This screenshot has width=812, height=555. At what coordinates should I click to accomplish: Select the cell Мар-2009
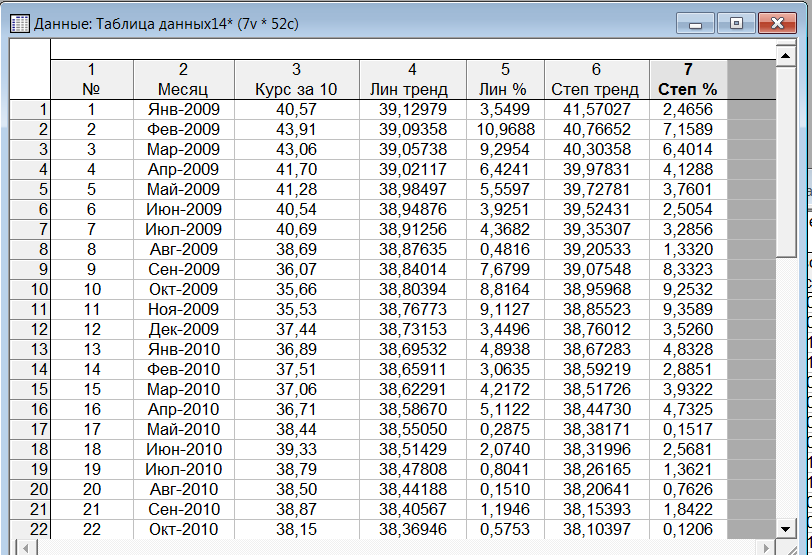click(184, 150)
